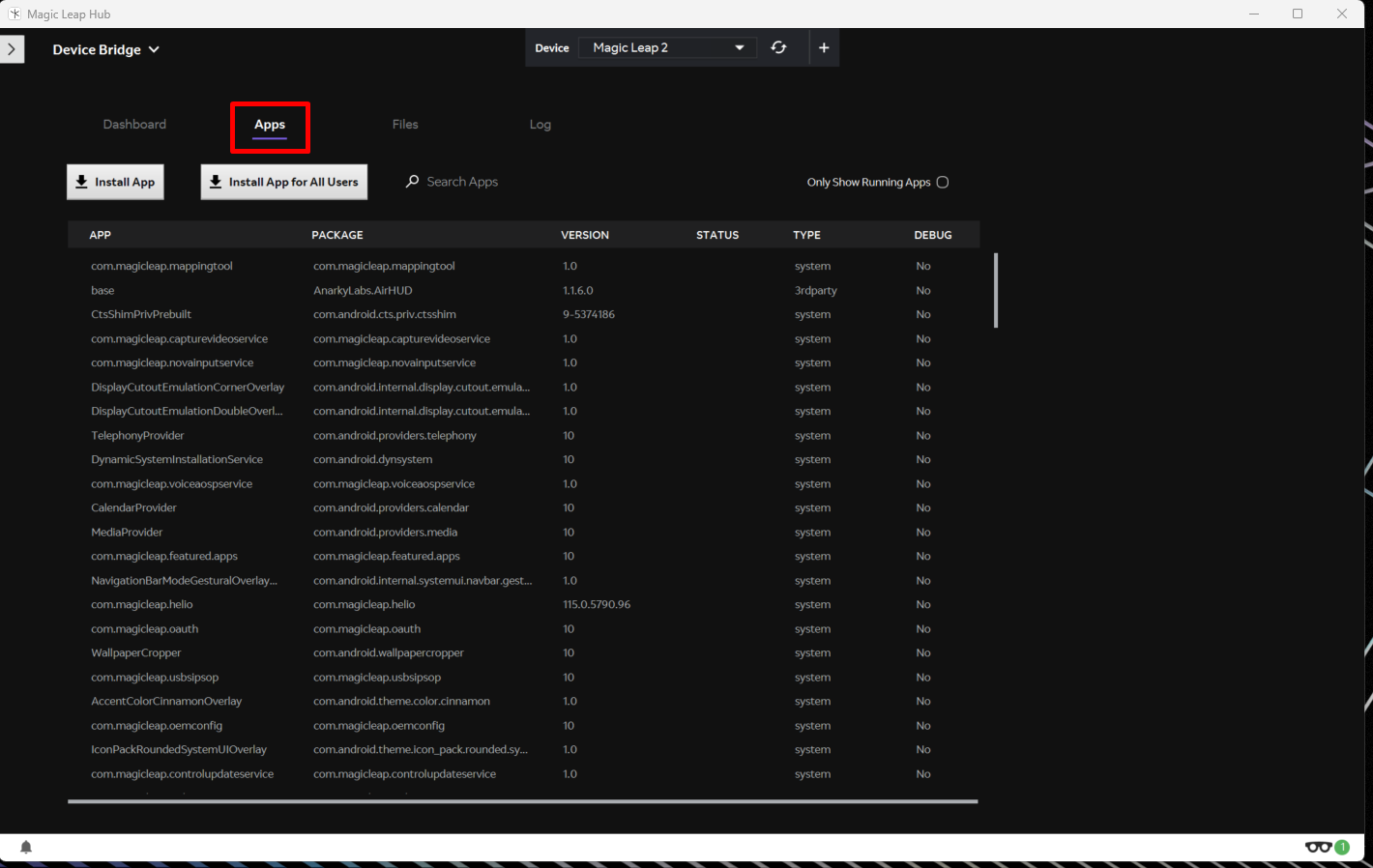Select com.magicleap.novainputservice app row
The width and height of the screenshot is (1373, 868).
click(x=523, y=362)
